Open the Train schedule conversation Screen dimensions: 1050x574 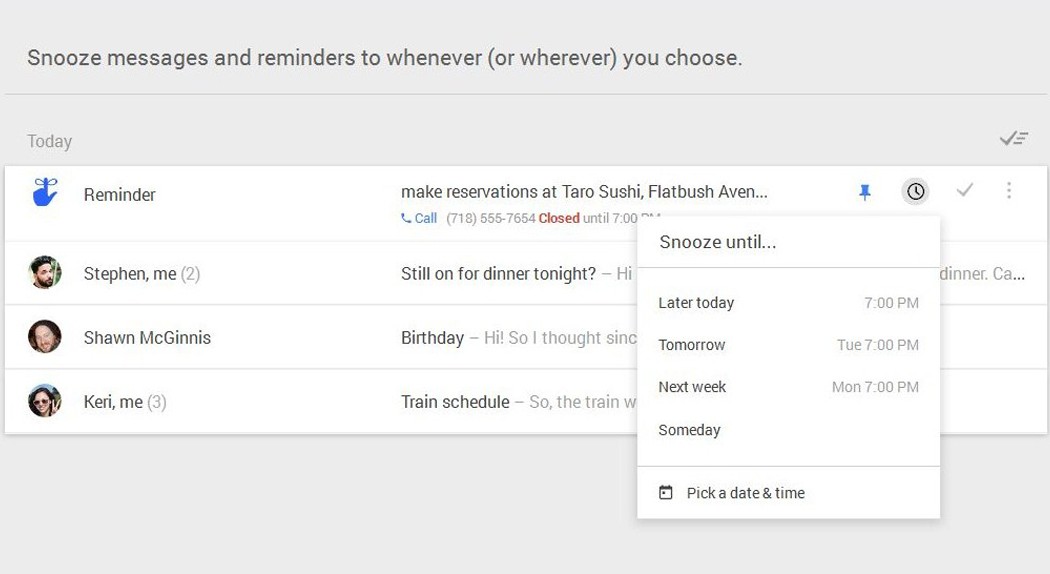[455, 402]
